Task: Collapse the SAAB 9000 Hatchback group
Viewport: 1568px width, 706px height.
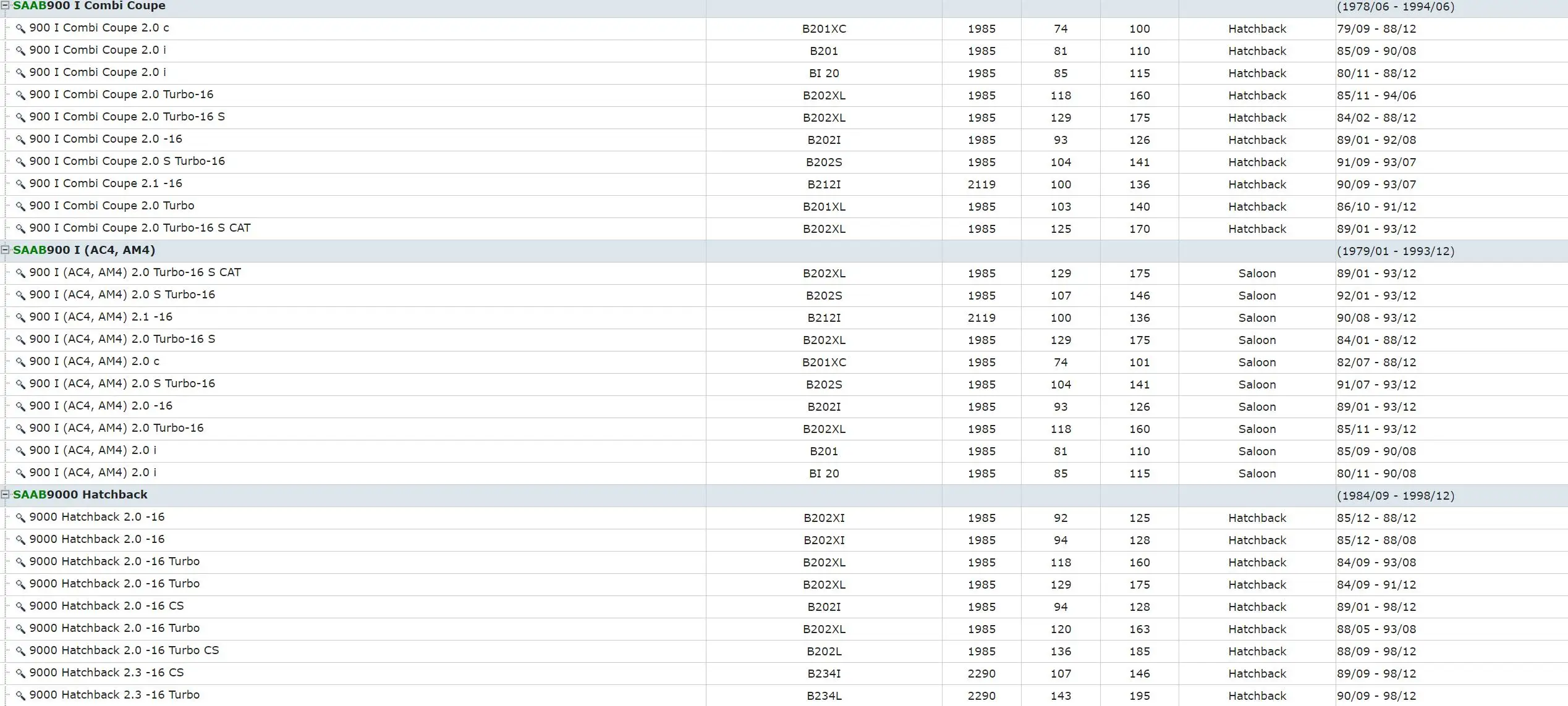Action: (x=5, y=495)
